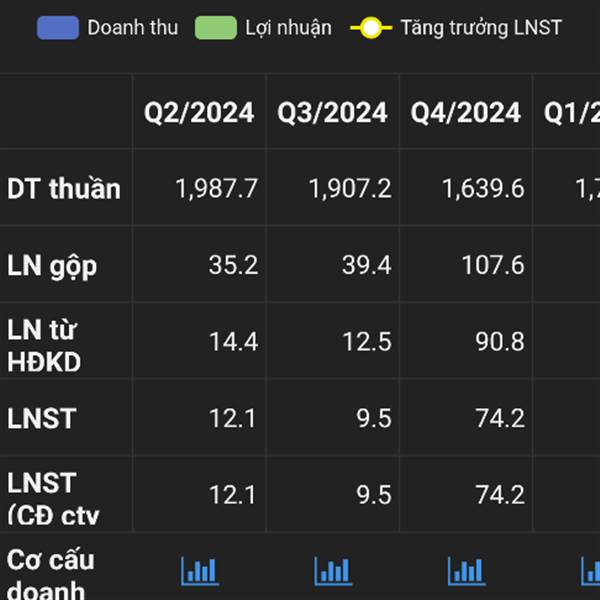Screen dimensions: 600x600
Task: Open revenue structure chart icon for Q4/2024
Action: tap(466, 571)
